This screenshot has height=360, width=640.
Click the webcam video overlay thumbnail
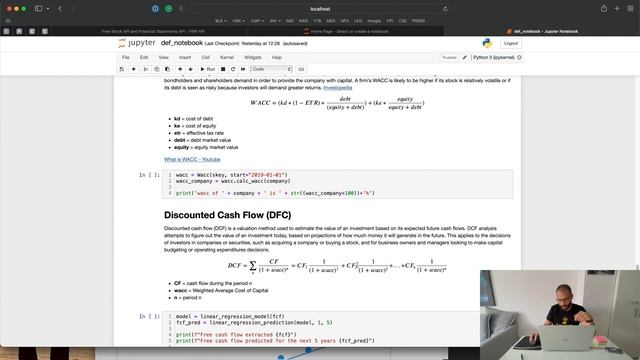(x=560, y=315)
